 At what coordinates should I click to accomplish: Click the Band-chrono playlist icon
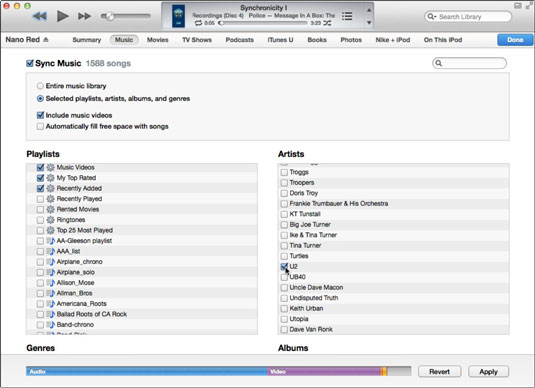[x=50, y=325]
